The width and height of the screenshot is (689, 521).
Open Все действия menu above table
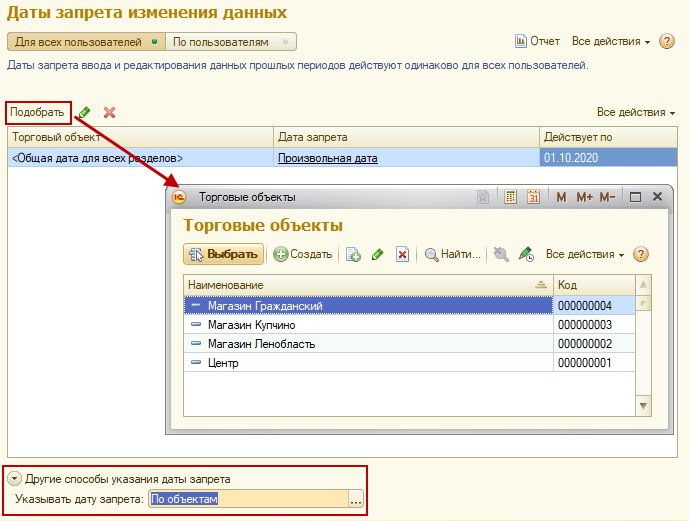[636, 112]
